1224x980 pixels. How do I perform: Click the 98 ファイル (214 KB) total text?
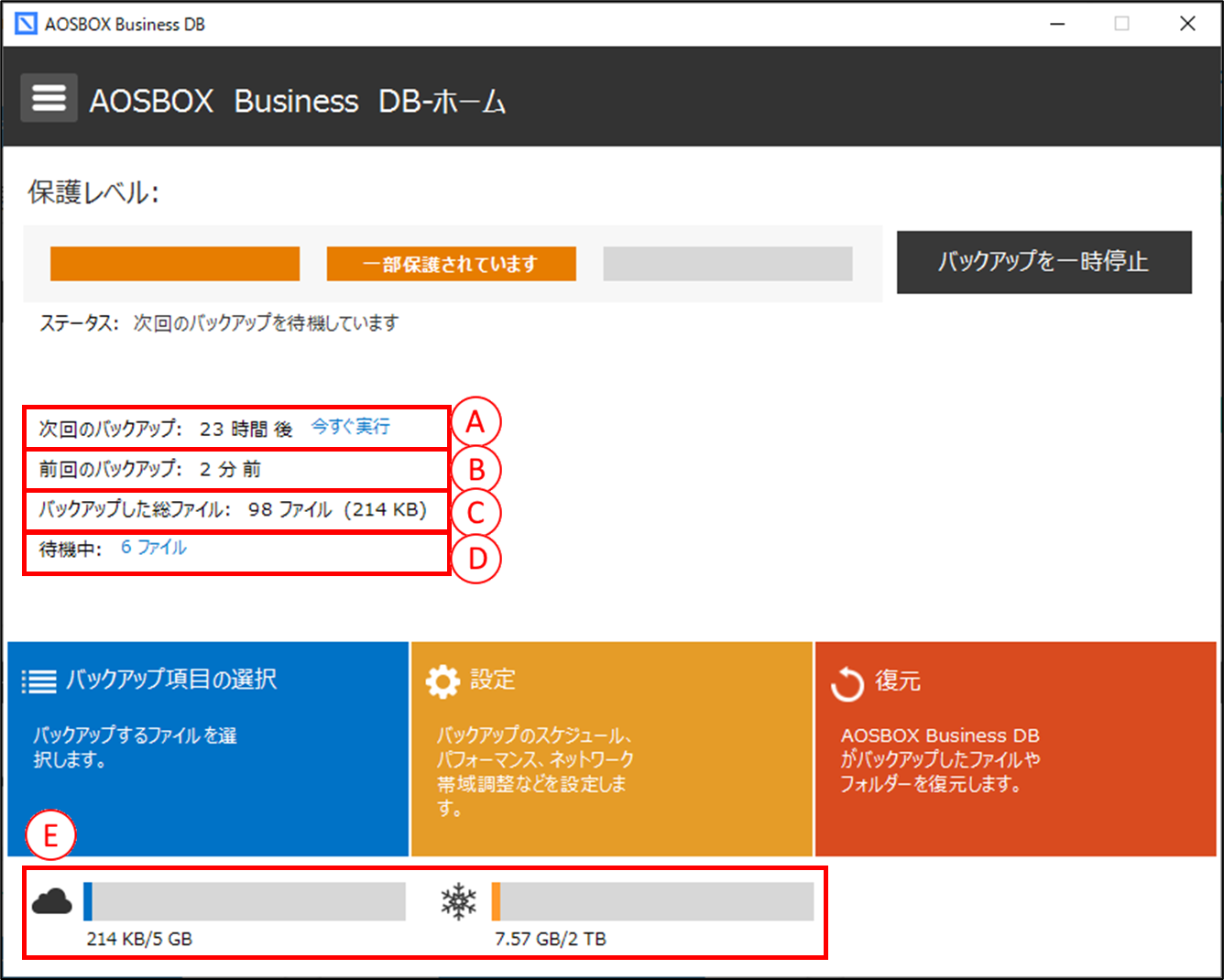(337, 509)
